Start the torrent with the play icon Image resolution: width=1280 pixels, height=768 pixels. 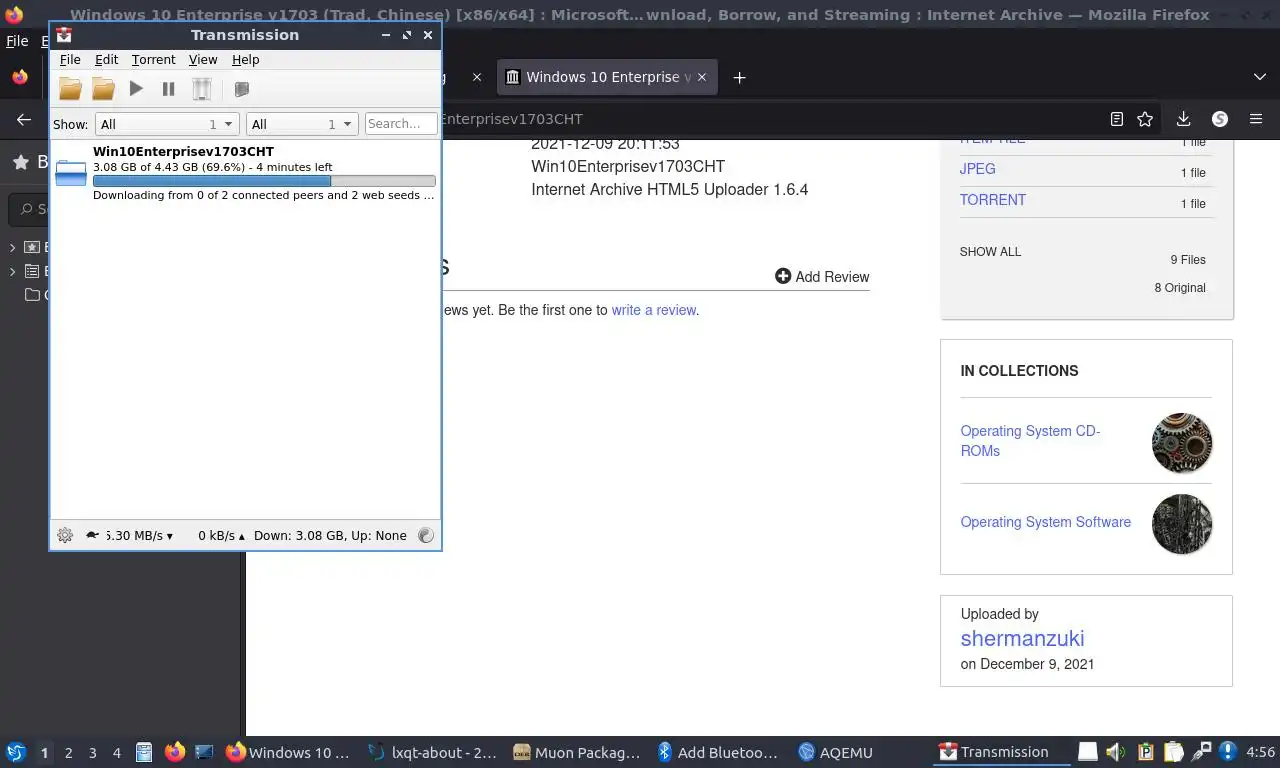136,89
